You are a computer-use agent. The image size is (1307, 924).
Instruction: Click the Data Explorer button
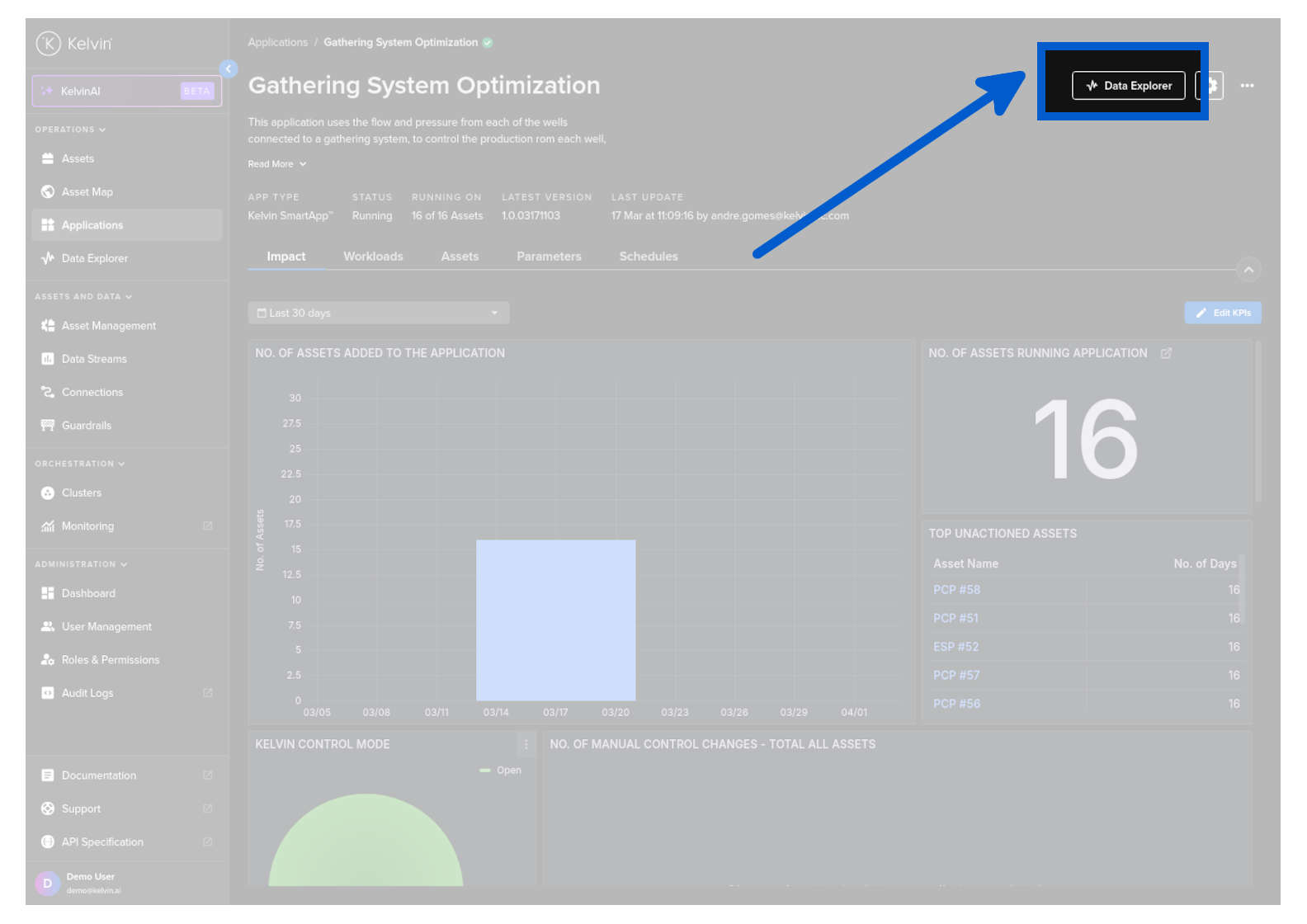point(1128,86)
